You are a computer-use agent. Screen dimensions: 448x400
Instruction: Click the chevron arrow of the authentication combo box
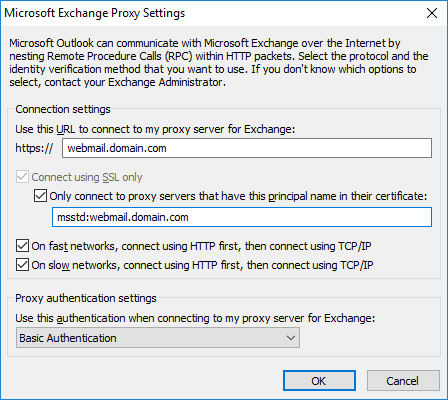pos(291,338)
